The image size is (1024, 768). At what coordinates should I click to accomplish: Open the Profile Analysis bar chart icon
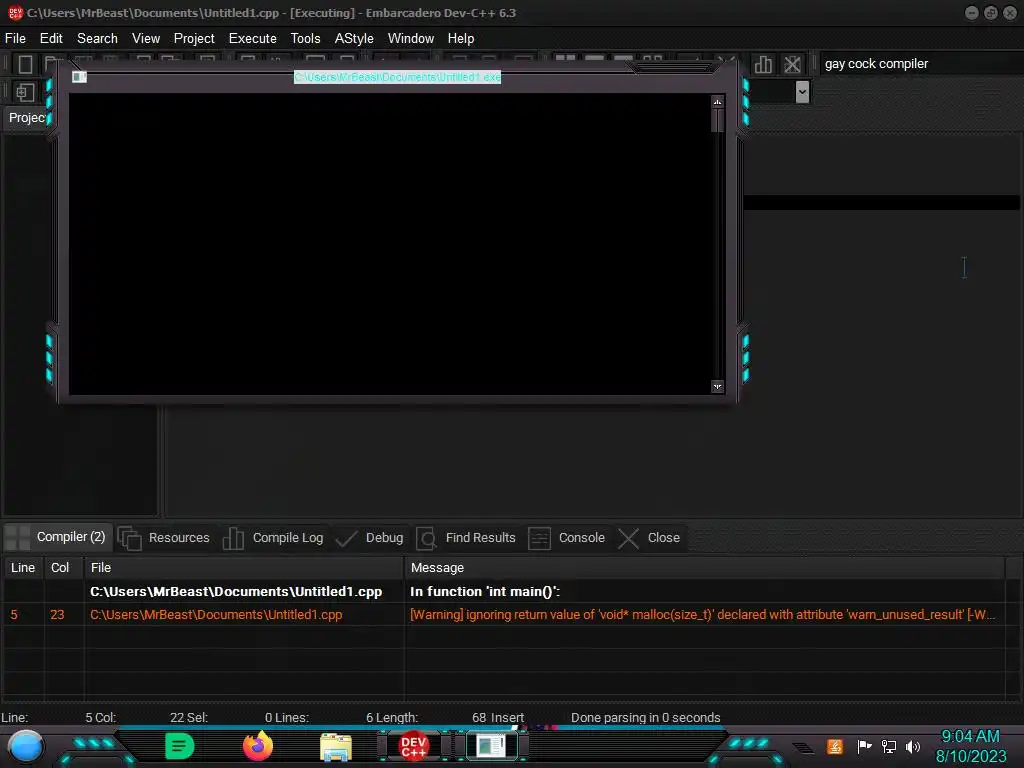point(763,64)
